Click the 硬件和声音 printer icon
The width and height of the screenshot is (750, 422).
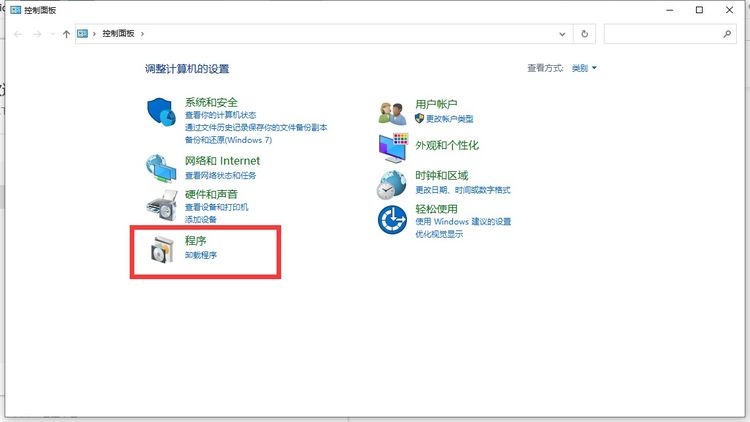161,206
